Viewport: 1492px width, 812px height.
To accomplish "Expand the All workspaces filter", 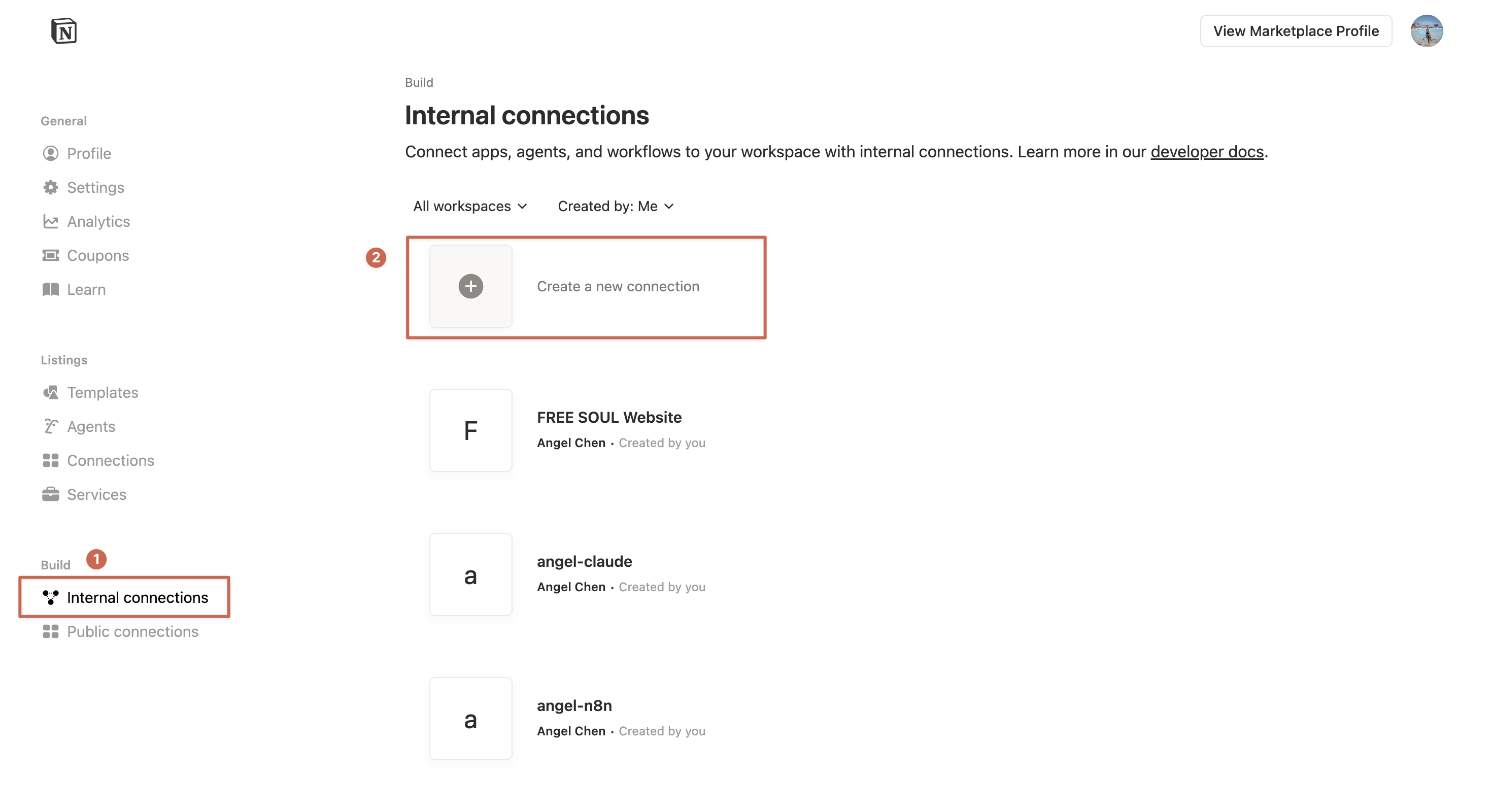I will [470, 206].
